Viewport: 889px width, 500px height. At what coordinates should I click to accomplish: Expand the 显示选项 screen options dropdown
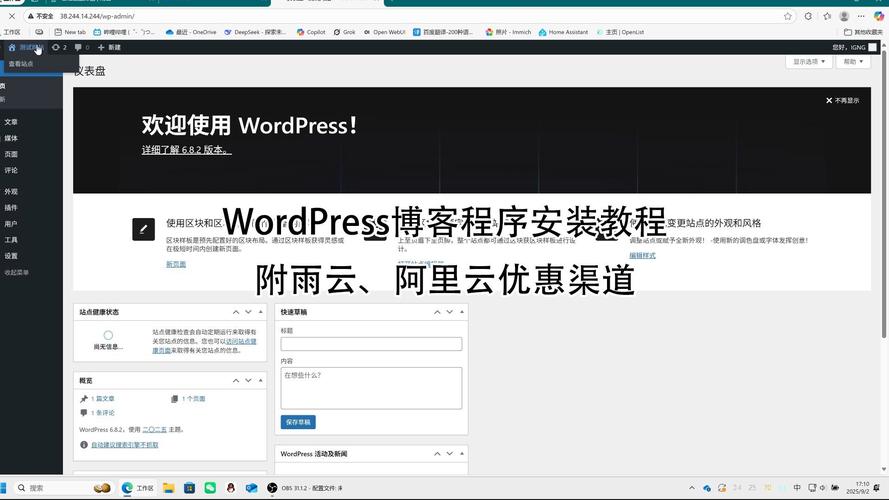809,62
